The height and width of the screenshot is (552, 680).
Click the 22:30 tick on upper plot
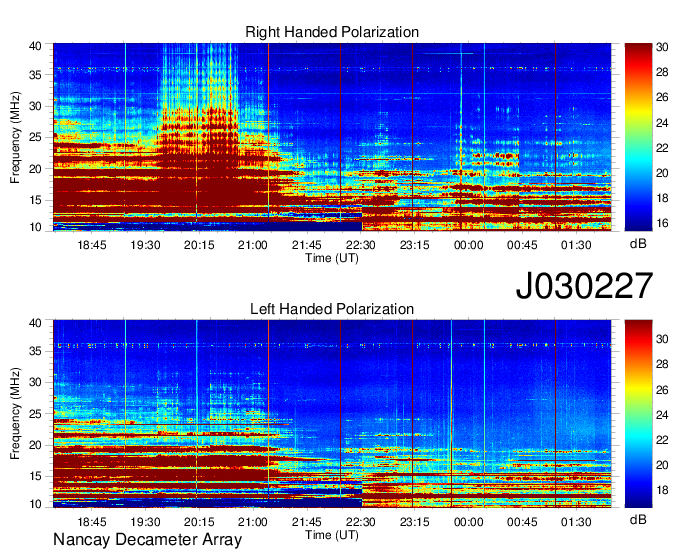coord(361,245)
